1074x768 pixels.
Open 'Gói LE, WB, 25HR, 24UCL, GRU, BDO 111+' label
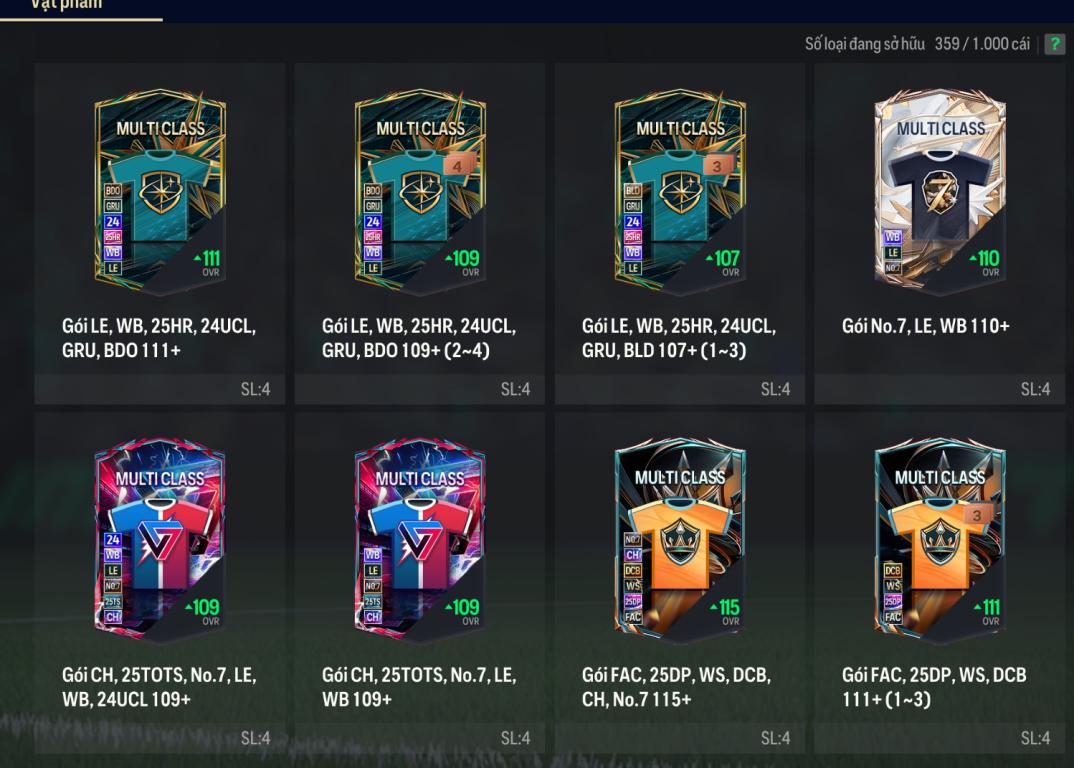[159, 338]
